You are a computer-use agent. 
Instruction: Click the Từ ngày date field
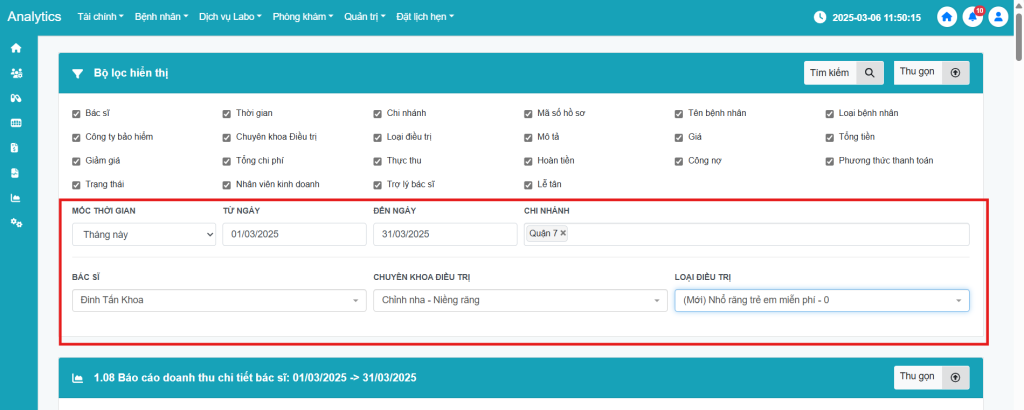tap(294, 234)
